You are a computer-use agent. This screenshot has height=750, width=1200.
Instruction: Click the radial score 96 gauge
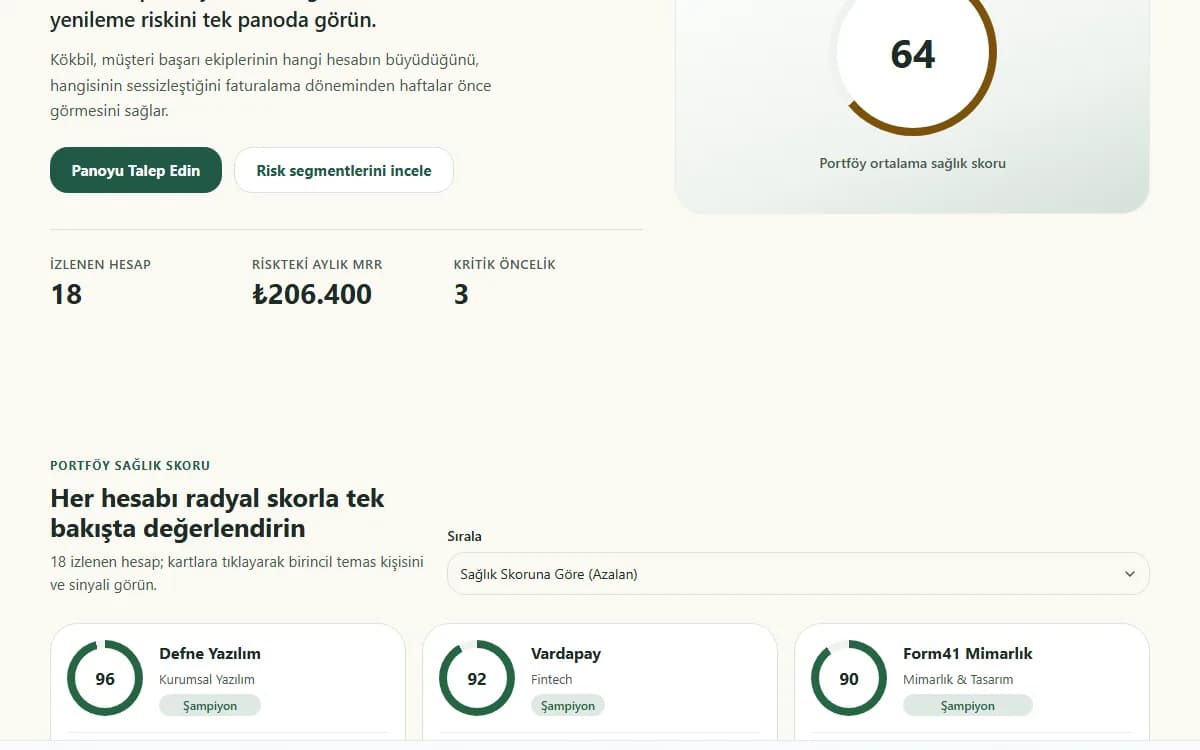pos(105,678)
